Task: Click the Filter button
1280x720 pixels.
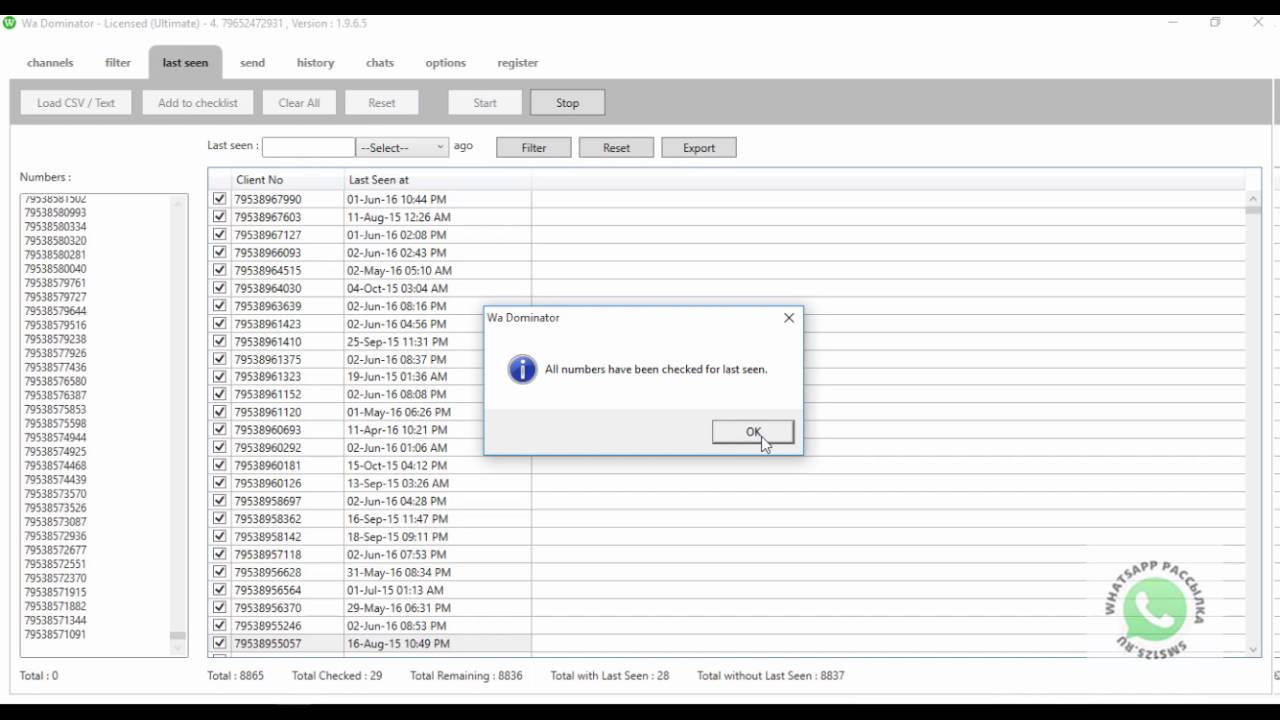Action: (x=533, y=146)
